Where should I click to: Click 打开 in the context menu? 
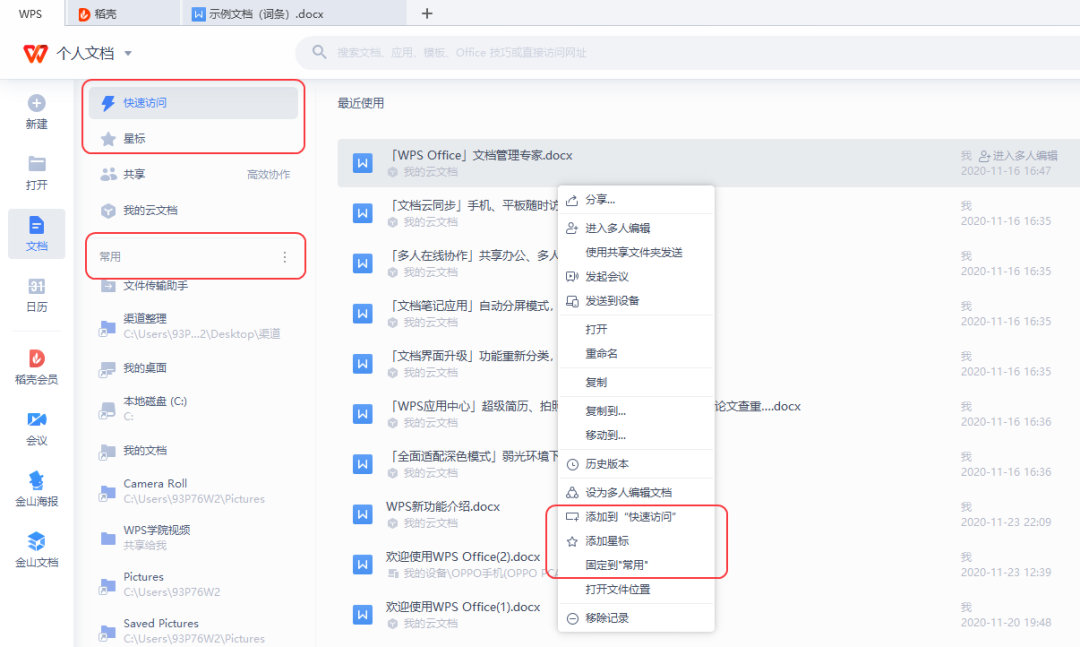pos(636,329)
